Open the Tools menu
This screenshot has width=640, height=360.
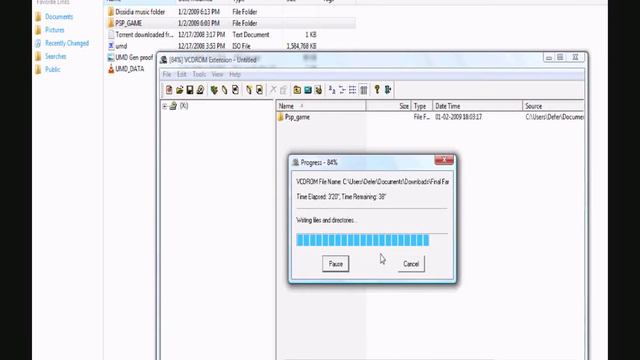click(199, 74)
